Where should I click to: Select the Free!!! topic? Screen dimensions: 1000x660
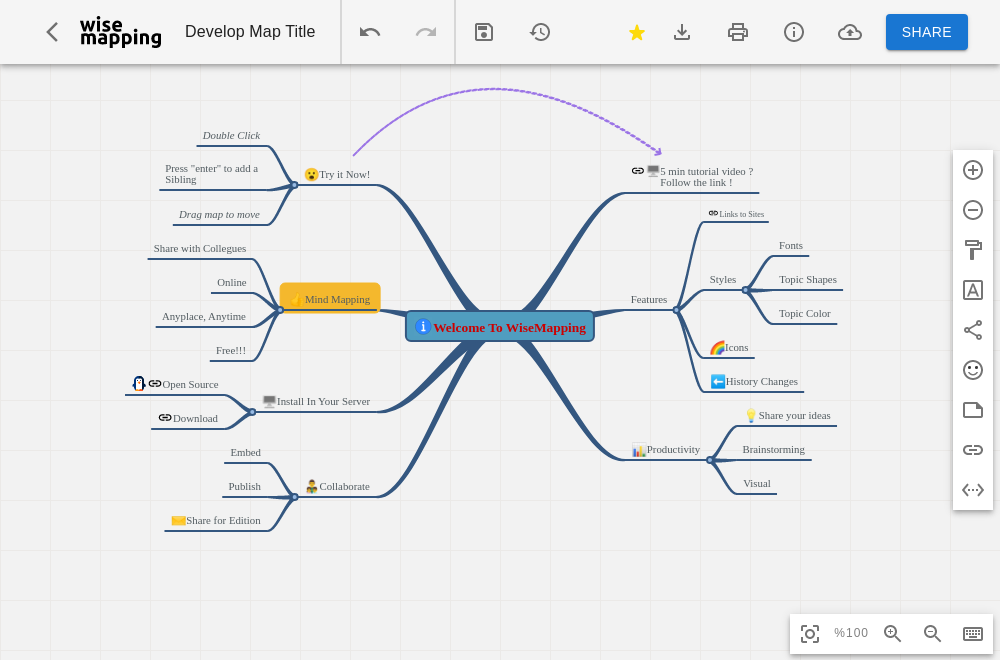click(x=231, y=351)
